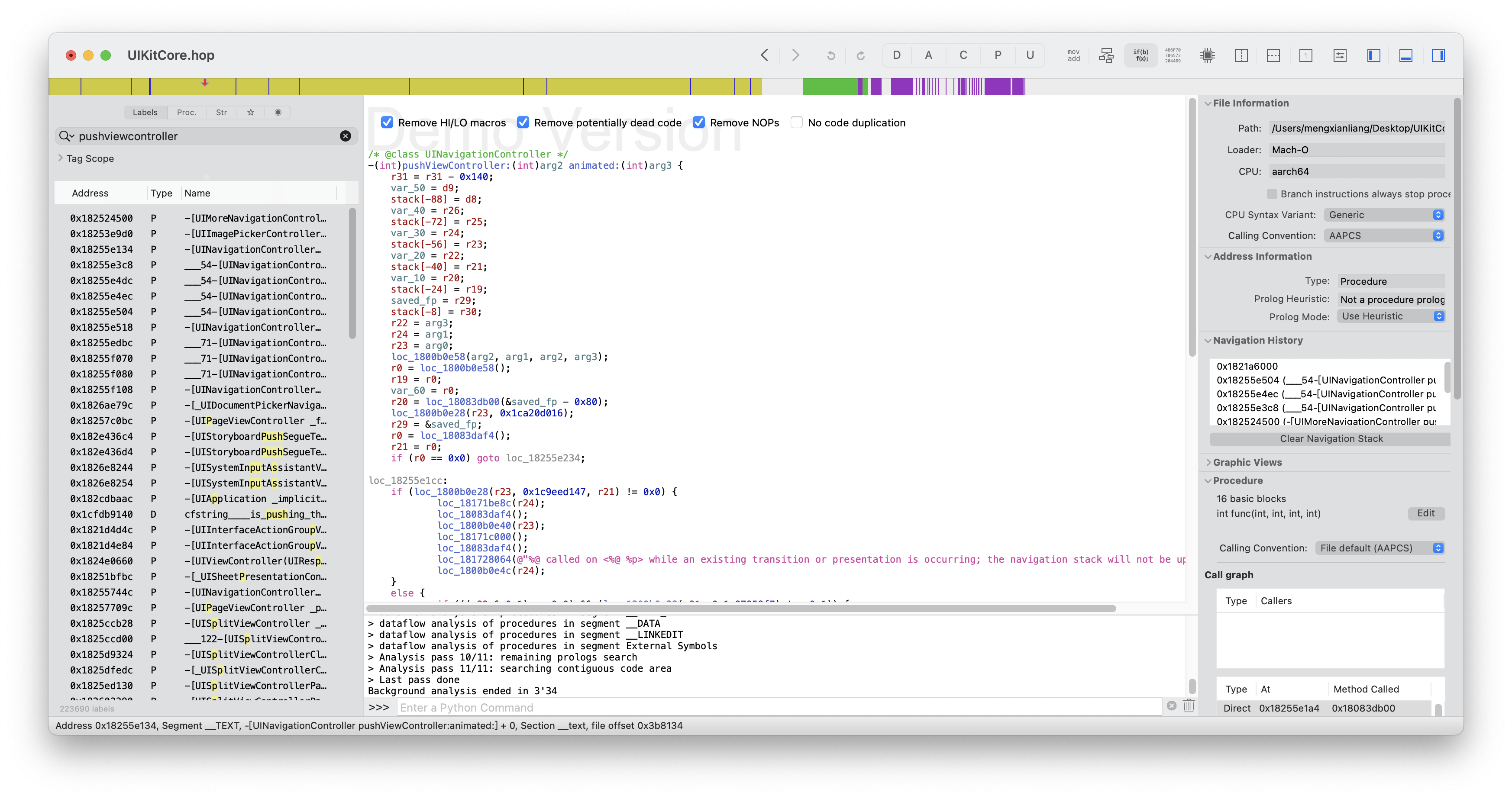Image resolution: width=1512 pixels, height=799 pixels.
Task: Click the label list vertical scrollbar
Action: point(352,274)
